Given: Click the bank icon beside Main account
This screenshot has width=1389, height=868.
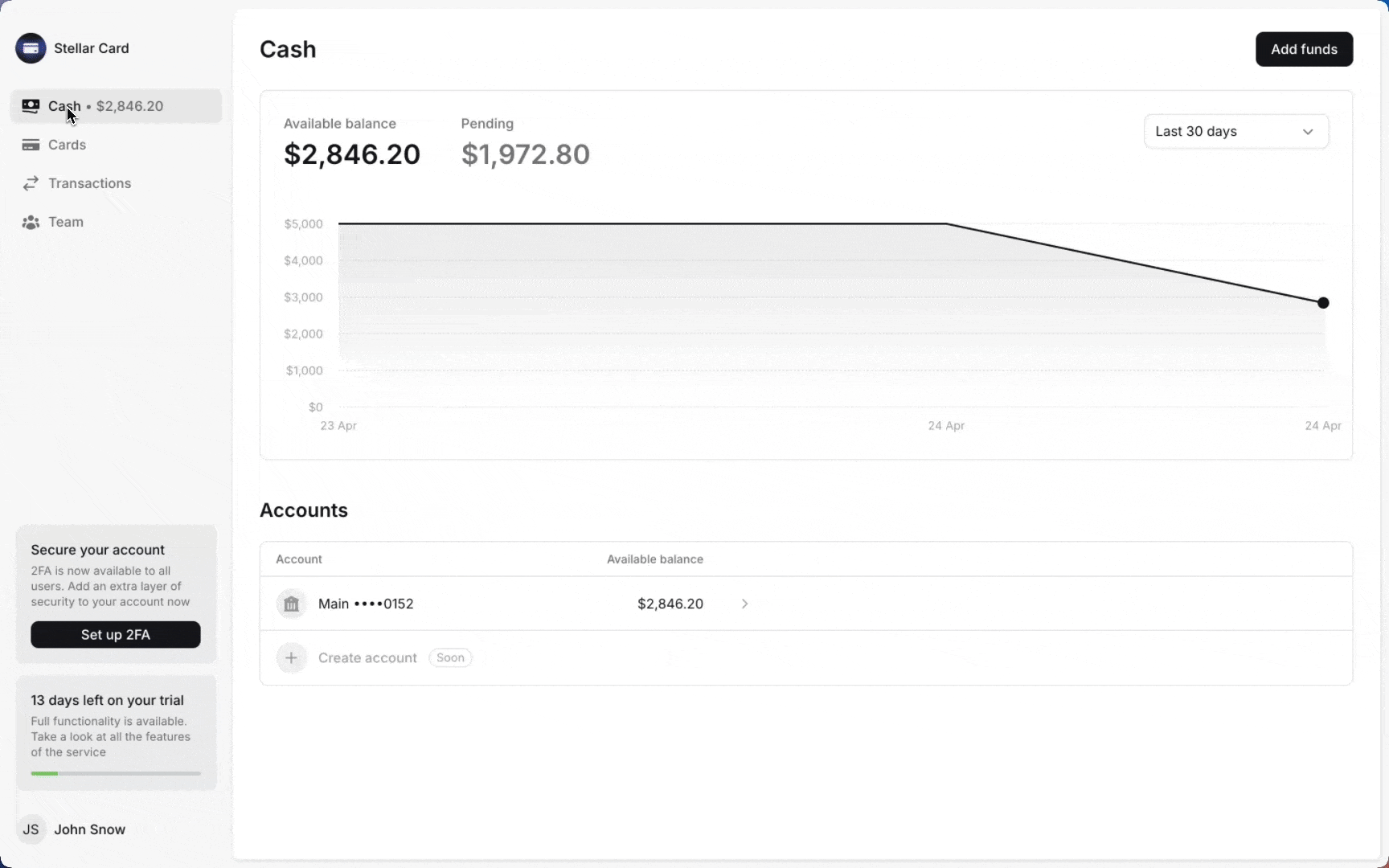Looking at the screenshot, I should (x=291, y=604).
